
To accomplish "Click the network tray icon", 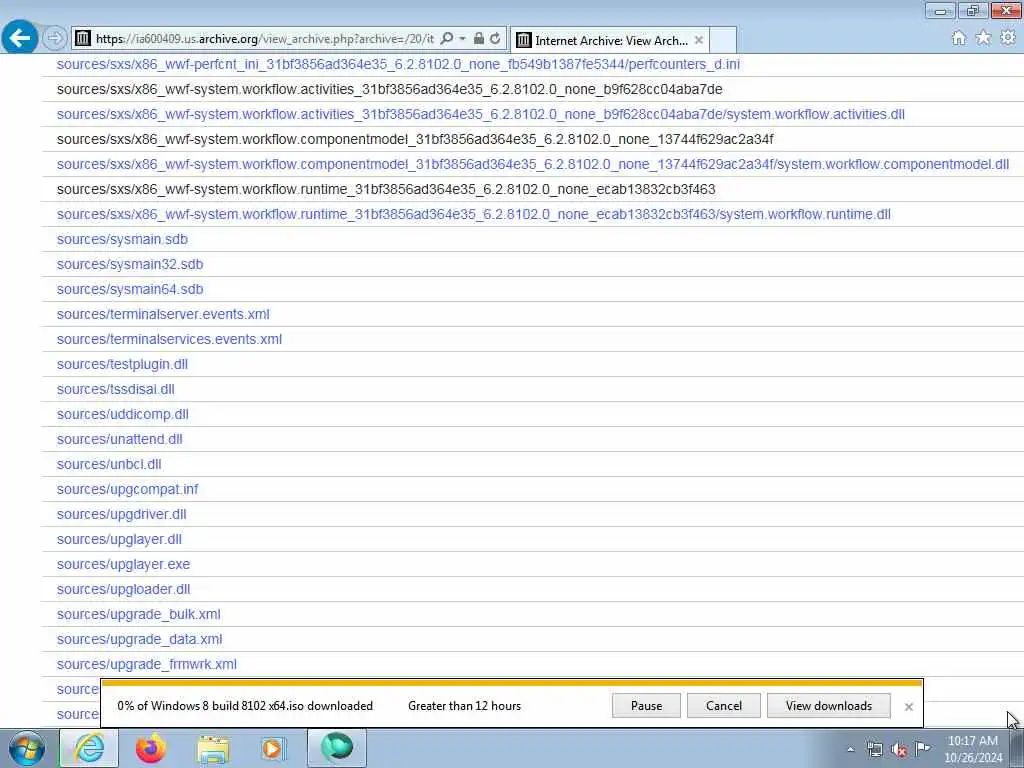I will pos(874,750).
